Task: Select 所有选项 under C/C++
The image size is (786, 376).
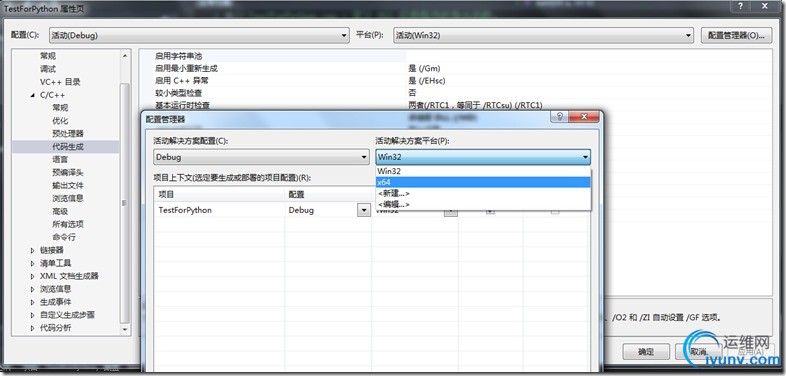Action: point(68,224)
